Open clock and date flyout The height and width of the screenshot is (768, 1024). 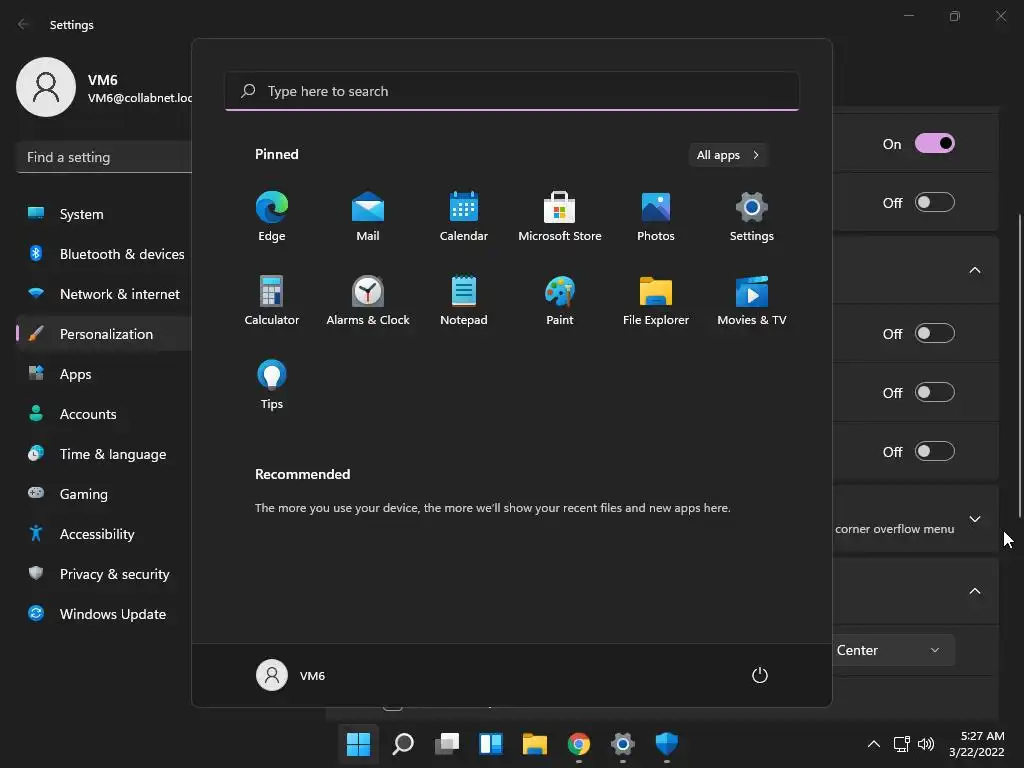click(977, 744)
